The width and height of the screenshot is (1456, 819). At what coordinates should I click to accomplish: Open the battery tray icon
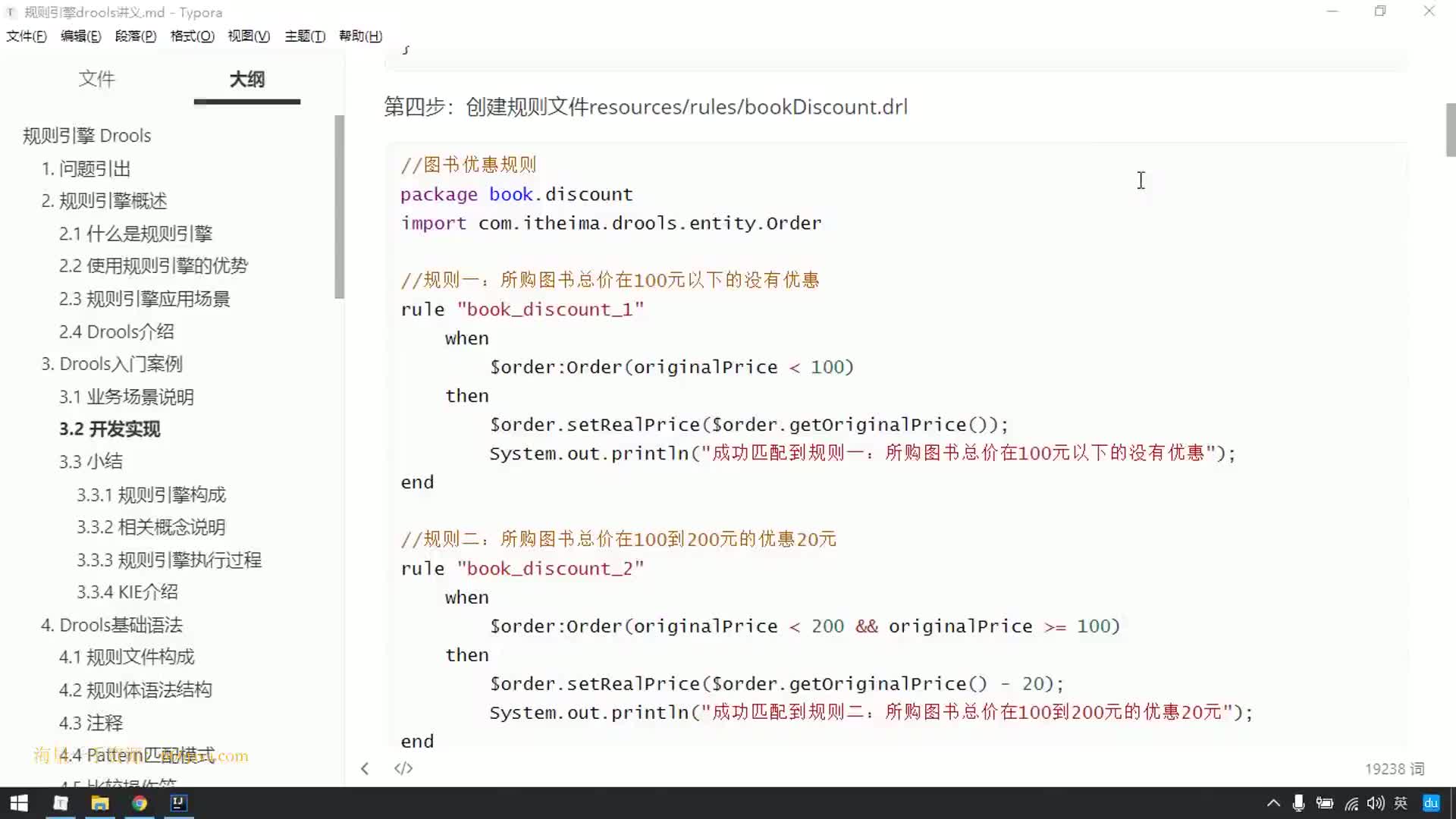pyautogui.click(x=1325, y=803)
